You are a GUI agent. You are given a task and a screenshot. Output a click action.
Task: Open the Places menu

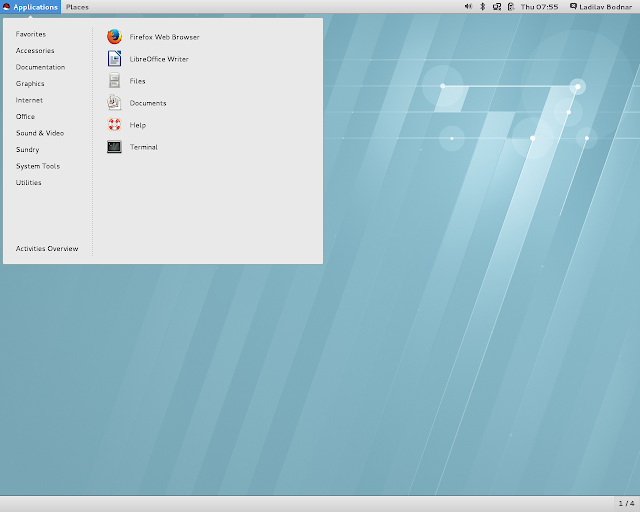(x=77, y=7)
